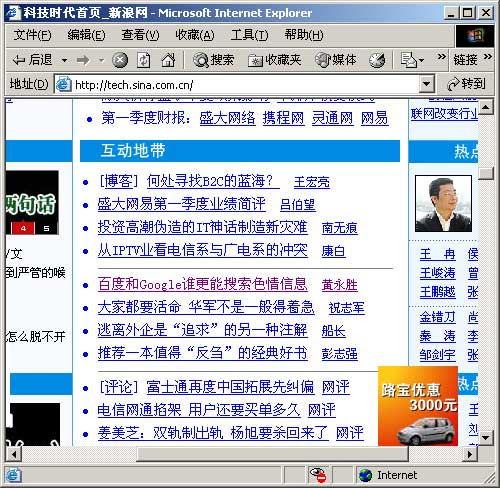Open the 灵通网 link
Viewport: 500px width, 488px height.
(332, 118)
